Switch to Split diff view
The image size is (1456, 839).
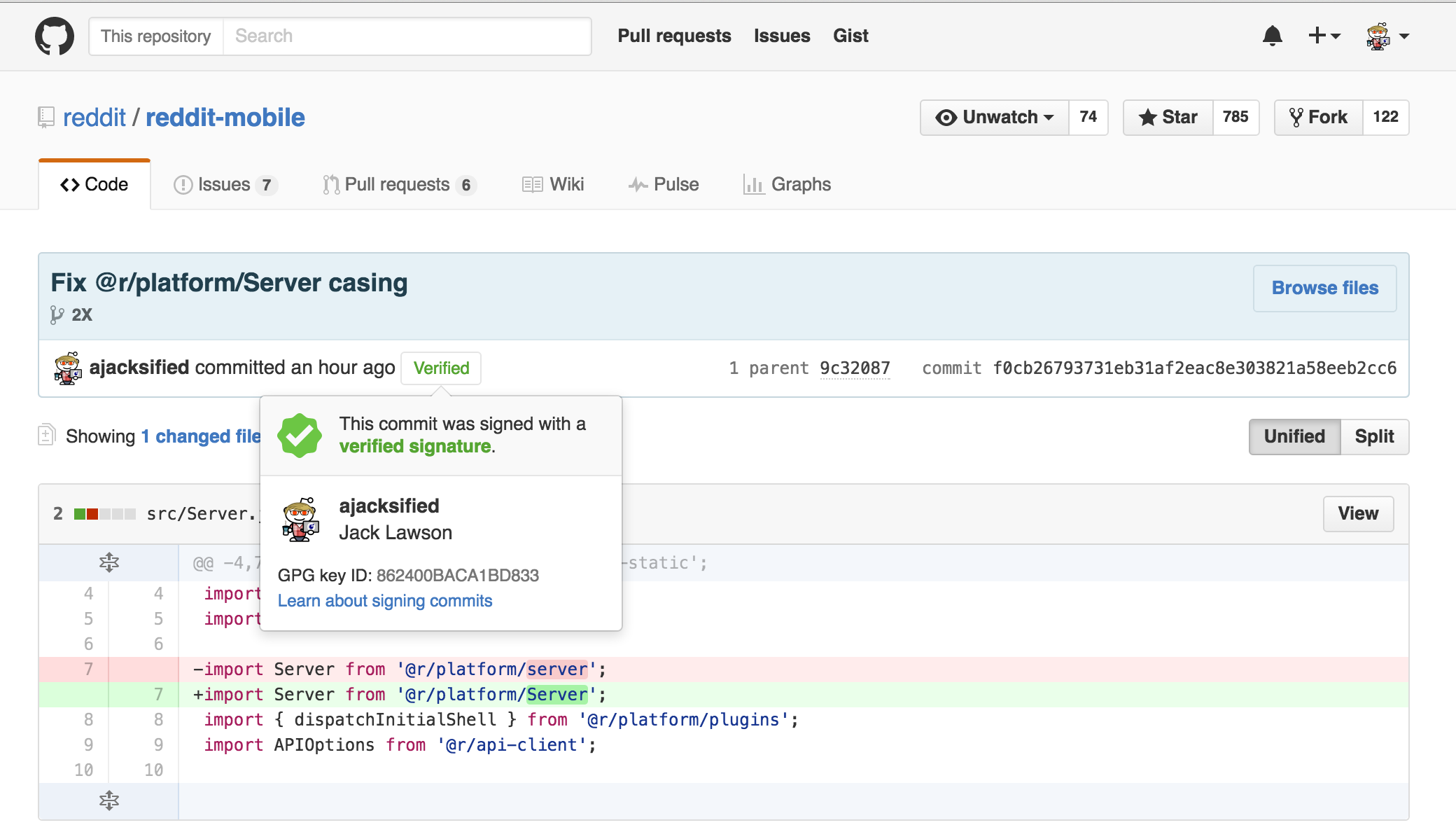tap(1374, 436)
